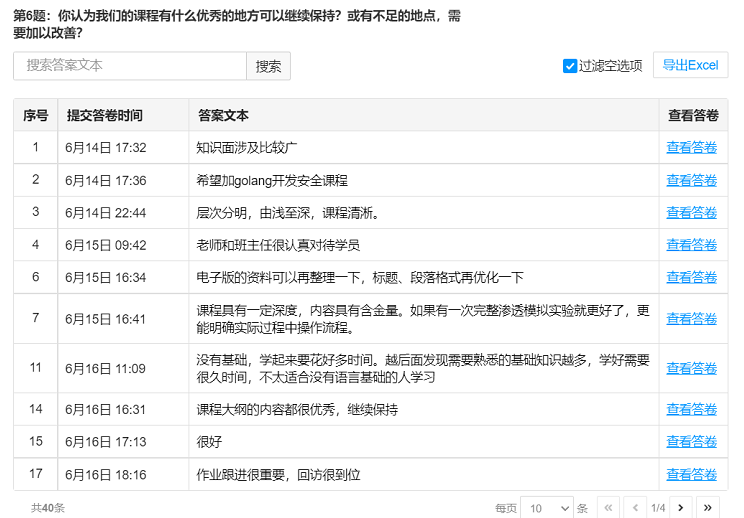Open 查看答卷 link for row 7
This screenshot has height=518, width=744.
tap(691, 319)
